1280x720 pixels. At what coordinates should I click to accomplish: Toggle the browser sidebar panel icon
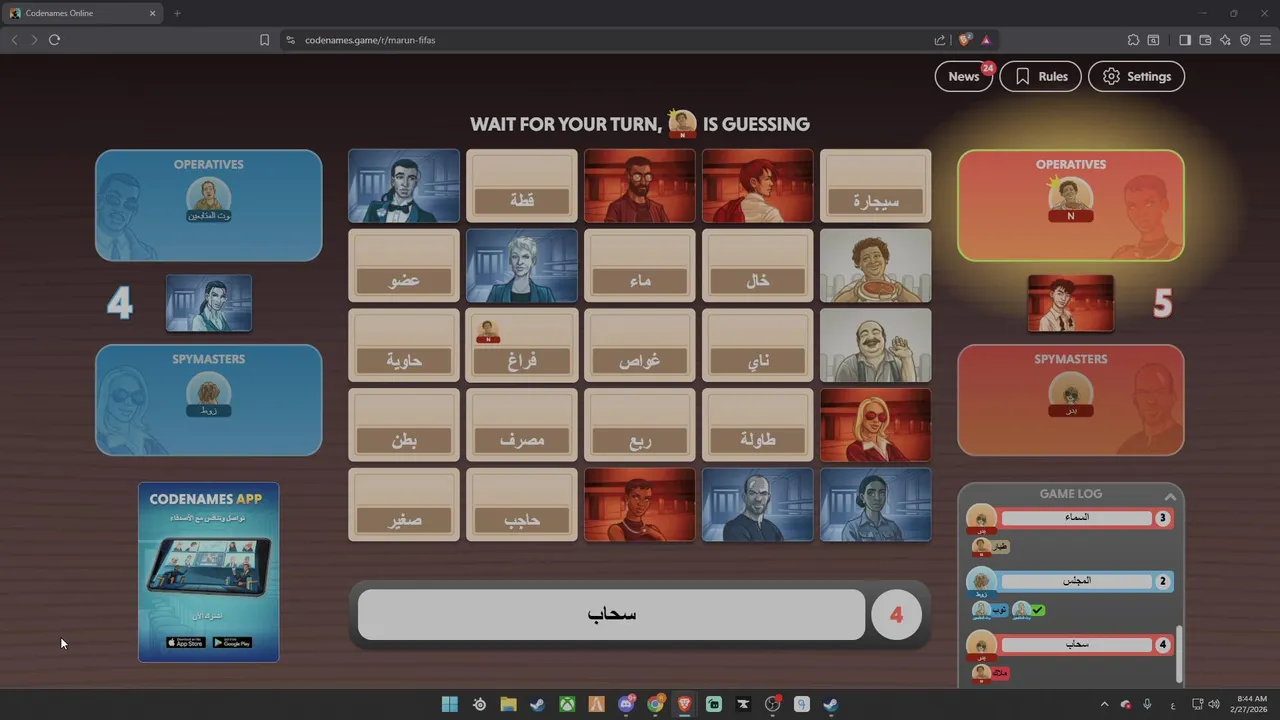pos(1185,40)
